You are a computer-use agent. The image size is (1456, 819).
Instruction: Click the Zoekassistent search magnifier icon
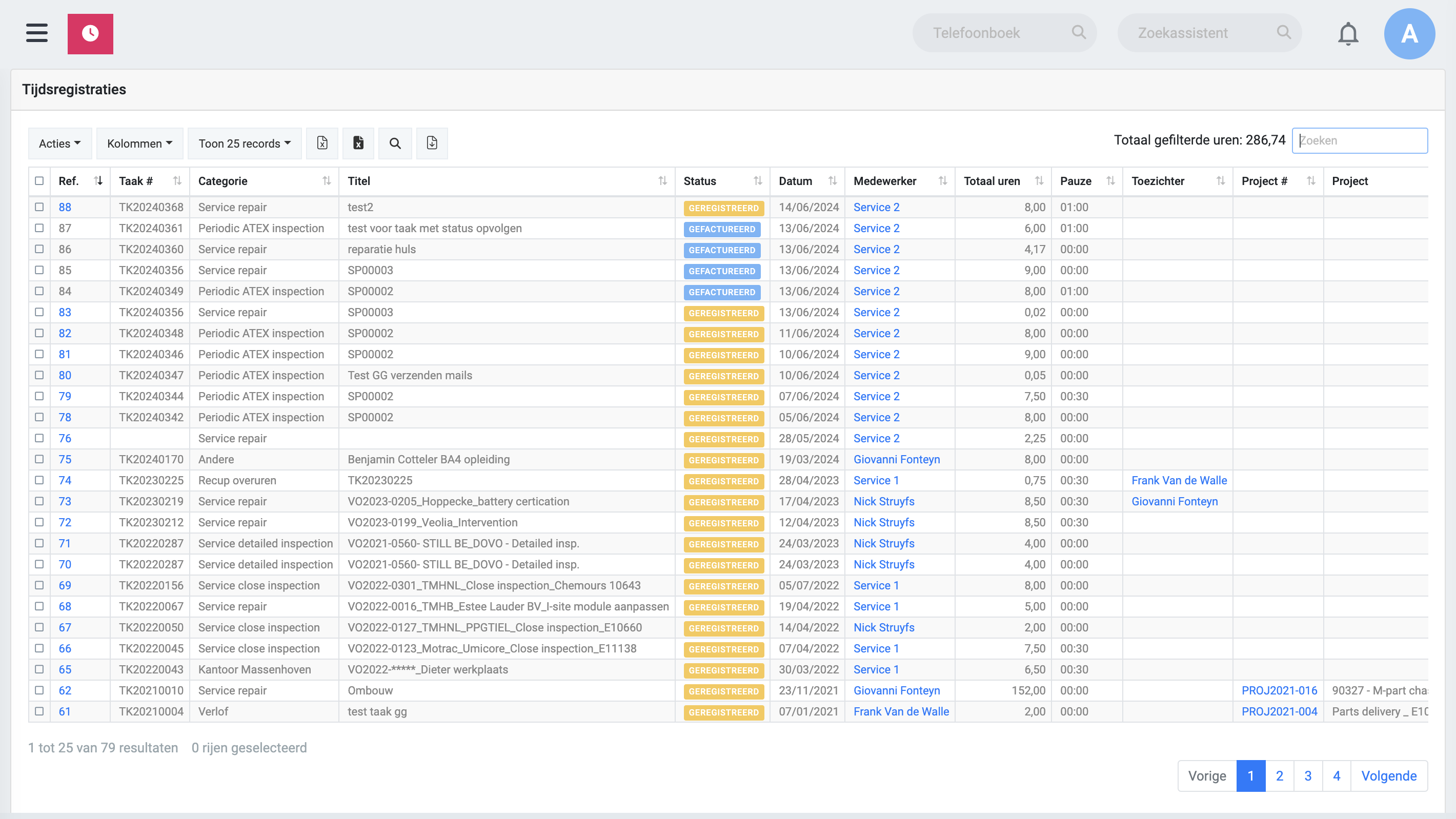[x=1284, y=32]
